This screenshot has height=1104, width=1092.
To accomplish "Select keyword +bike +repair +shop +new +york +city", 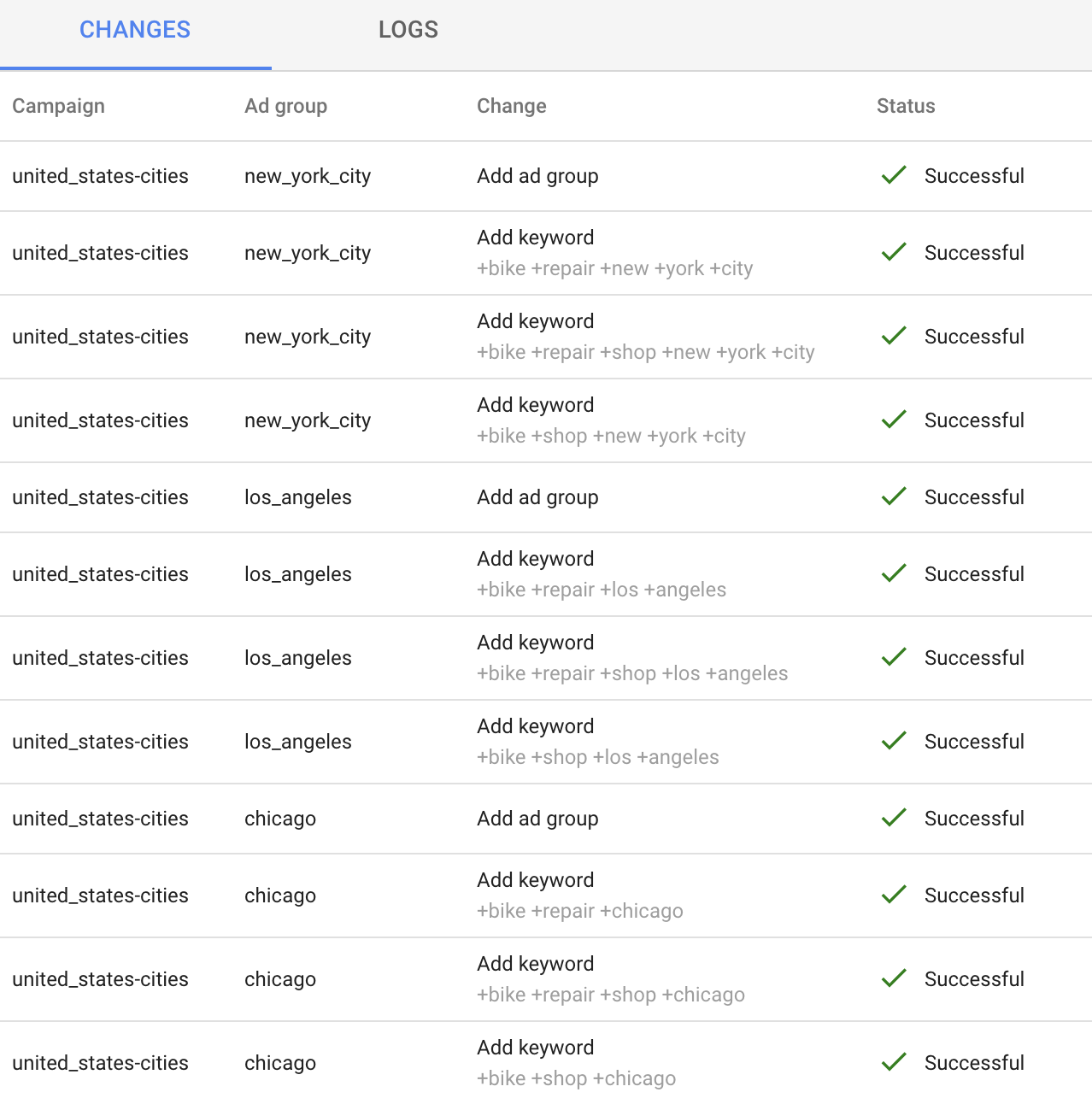I will point(645,352).
